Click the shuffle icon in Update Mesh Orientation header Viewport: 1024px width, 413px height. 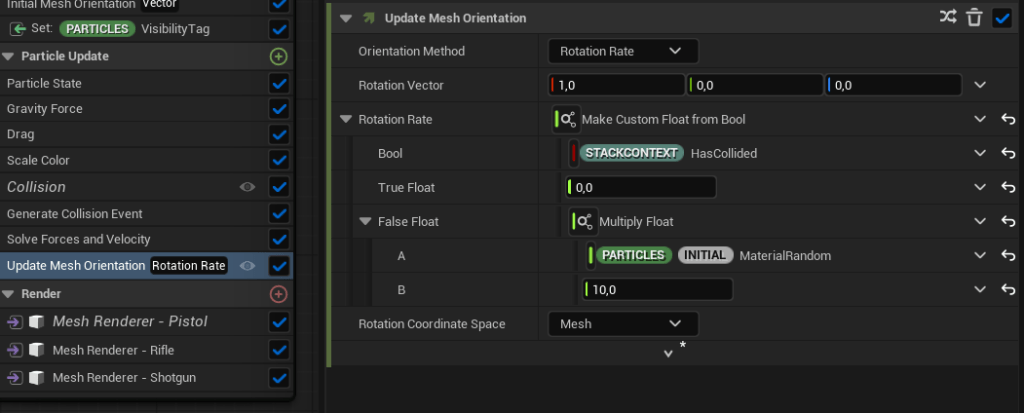(x=947, y=18)
